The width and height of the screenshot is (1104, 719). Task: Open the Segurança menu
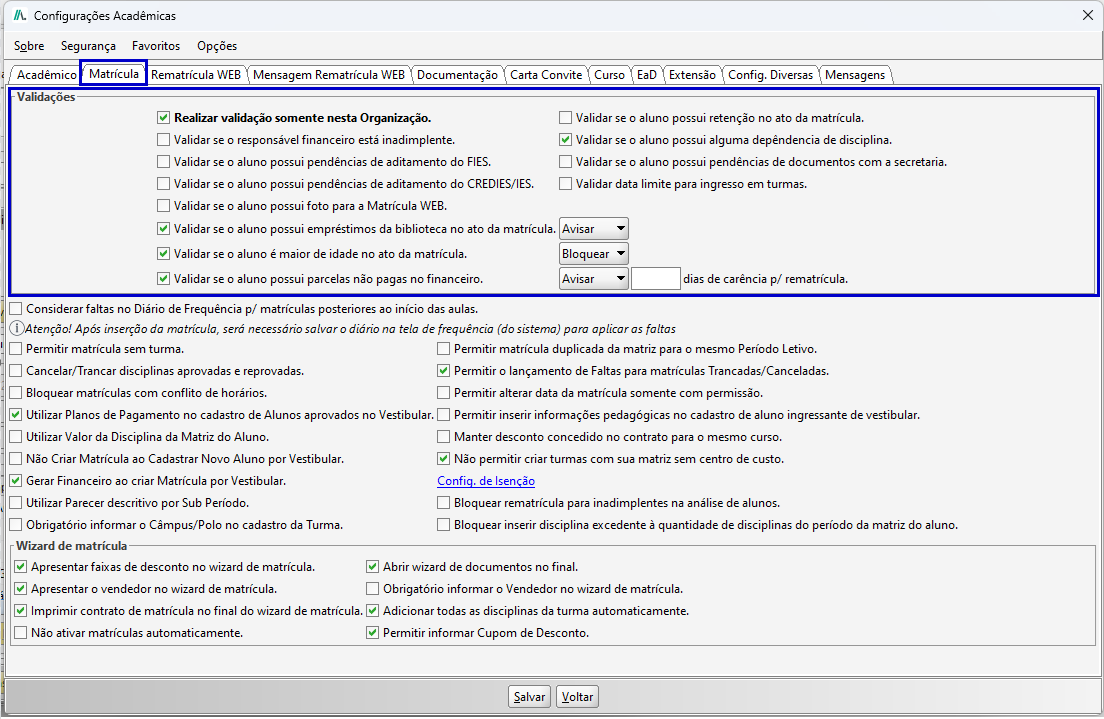click(x=88, y=46)
